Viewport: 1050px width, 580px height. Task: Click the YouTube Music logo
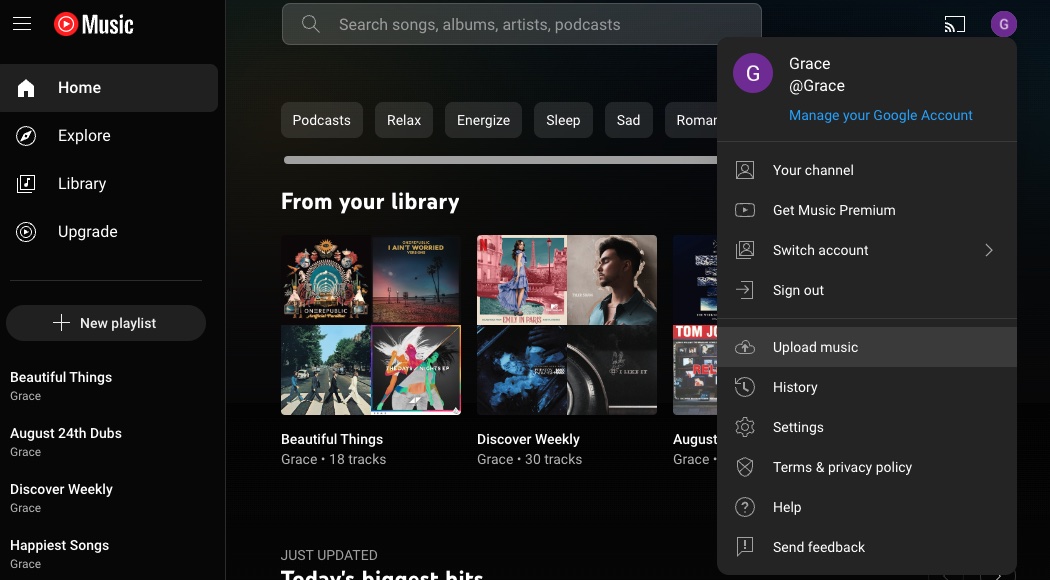[x=94, y=25]
